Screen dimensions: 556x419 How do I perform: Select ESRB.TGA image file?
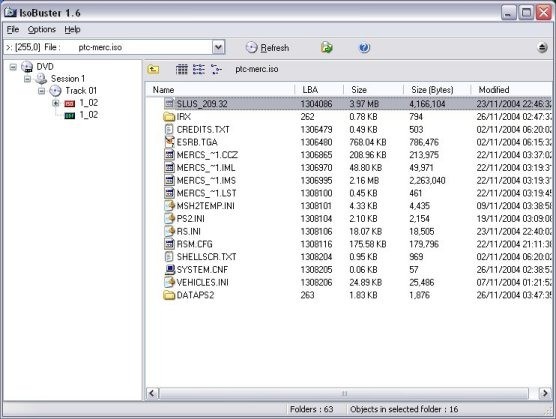point(197,142)
